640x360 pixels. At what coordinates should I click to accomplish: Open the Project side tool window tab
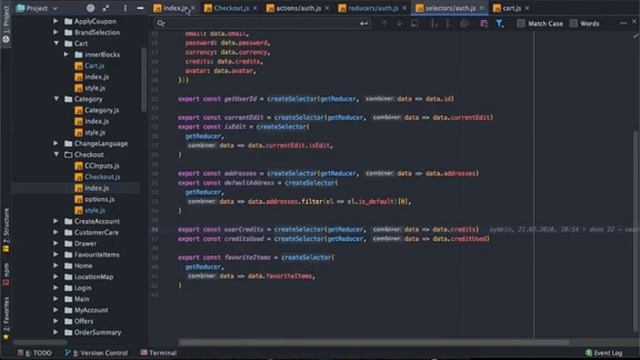tap(6, 24)
